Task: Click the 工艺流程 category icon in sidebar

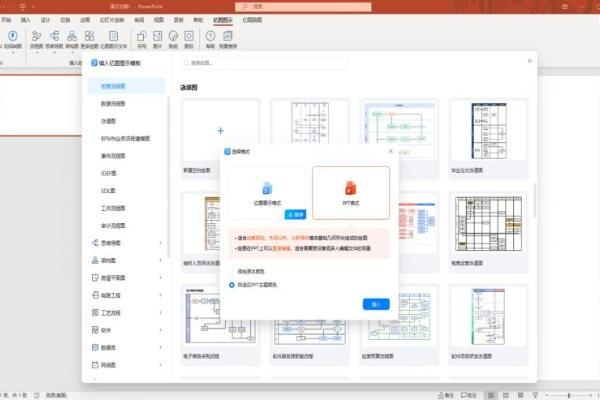Action: click(x=95, y=312)
